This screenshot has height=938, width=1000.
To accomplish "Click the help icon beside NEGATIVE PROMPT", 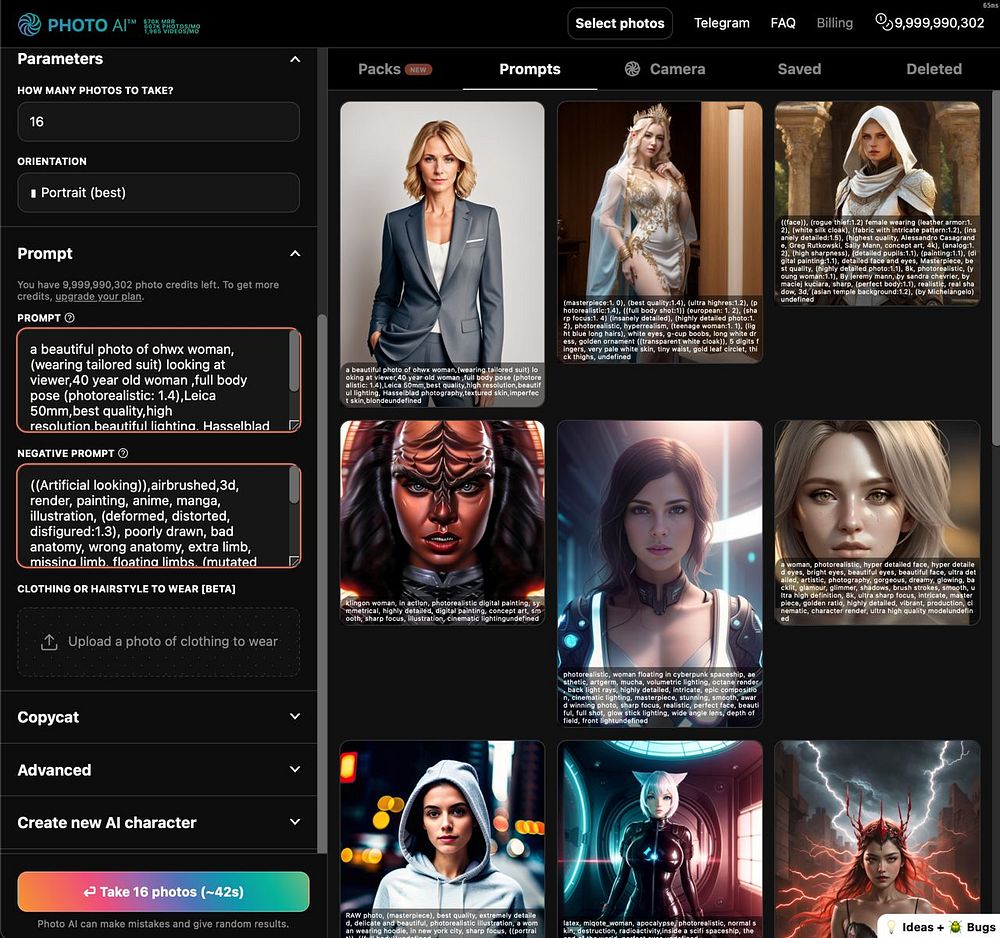I will coord(123,453).
